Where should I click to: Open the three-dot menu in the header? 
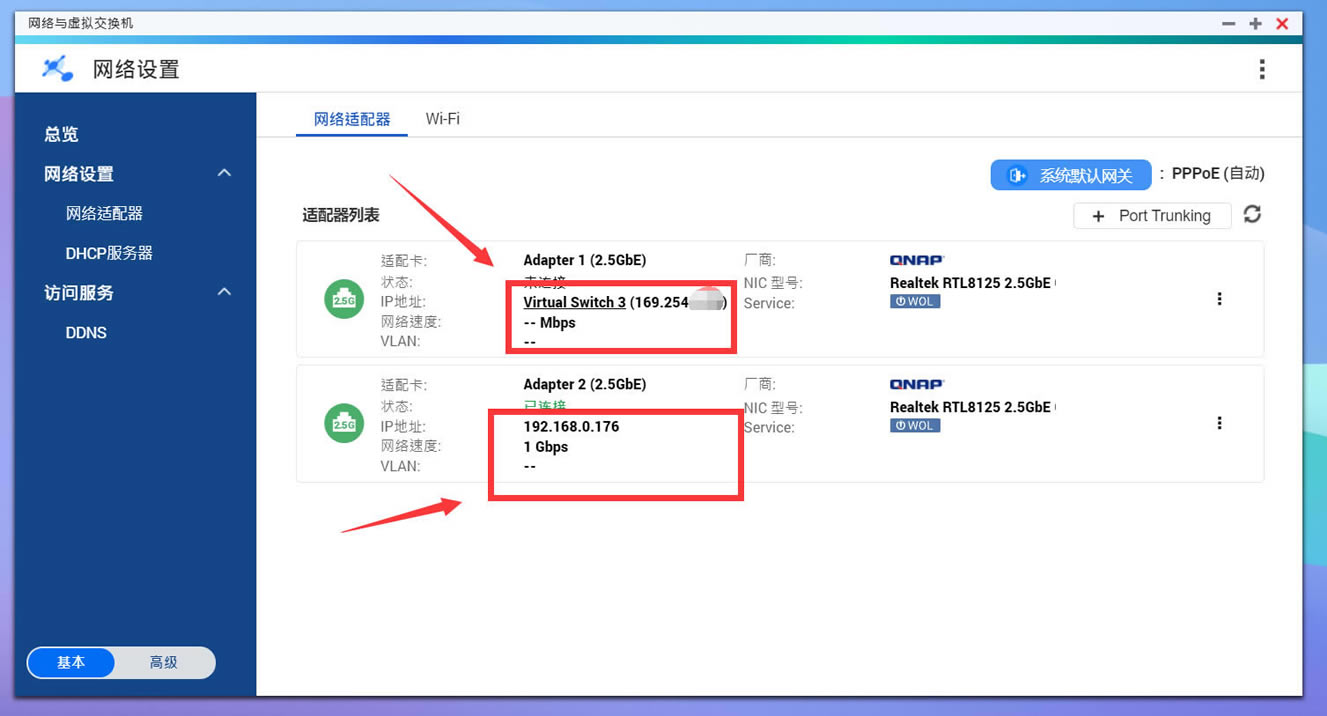click(x=1262, y=69)
